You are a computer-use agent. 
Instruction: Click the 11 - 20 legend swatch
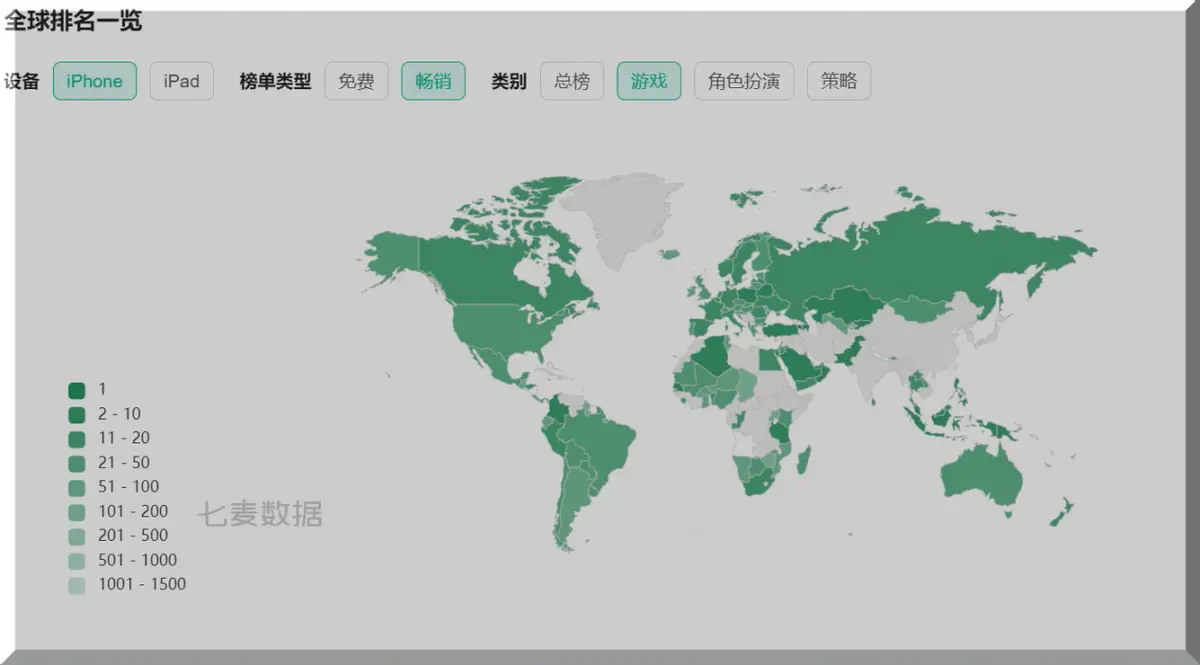[x=77, y=438]
